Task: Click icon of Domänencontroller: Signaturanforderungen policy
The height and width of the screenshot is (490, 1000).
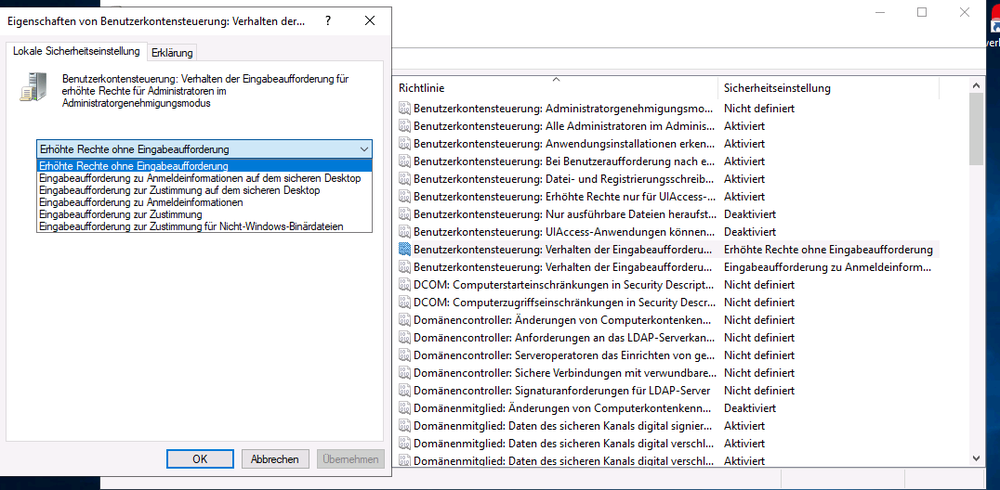Action: point(404,390)
